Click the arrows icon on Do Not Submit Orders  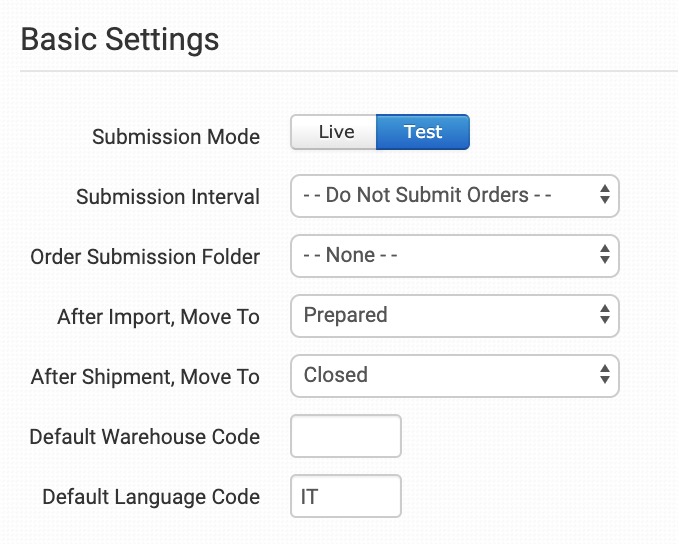604,196
